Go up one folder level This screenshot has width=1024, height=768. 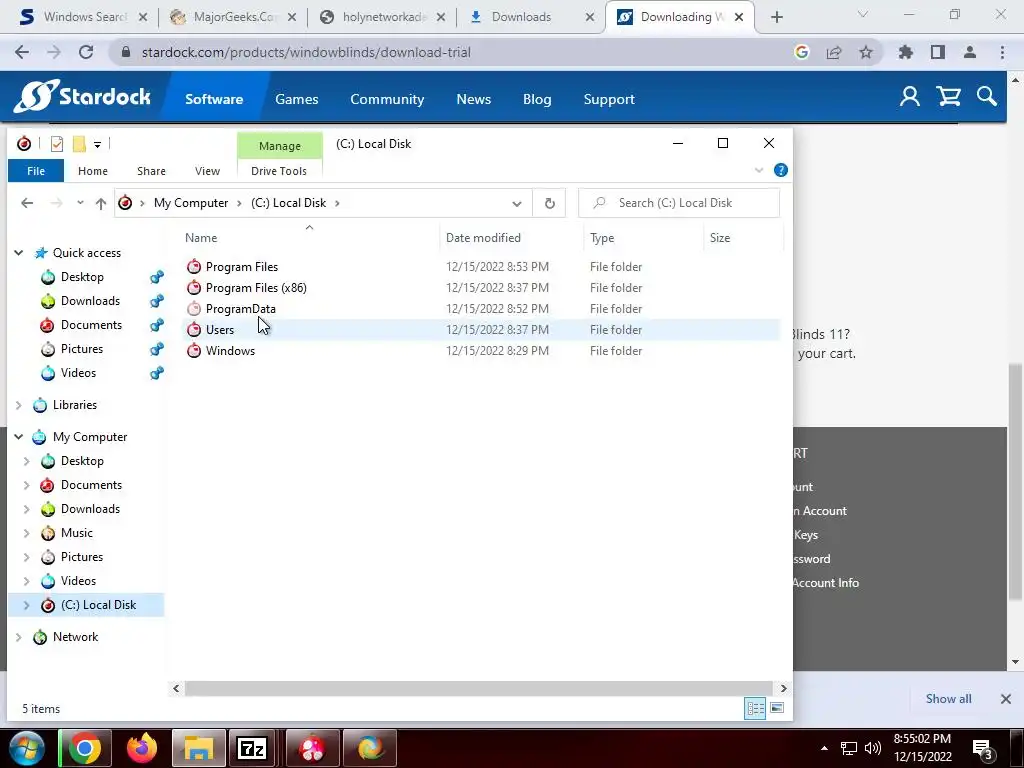[x=101, y=203]
